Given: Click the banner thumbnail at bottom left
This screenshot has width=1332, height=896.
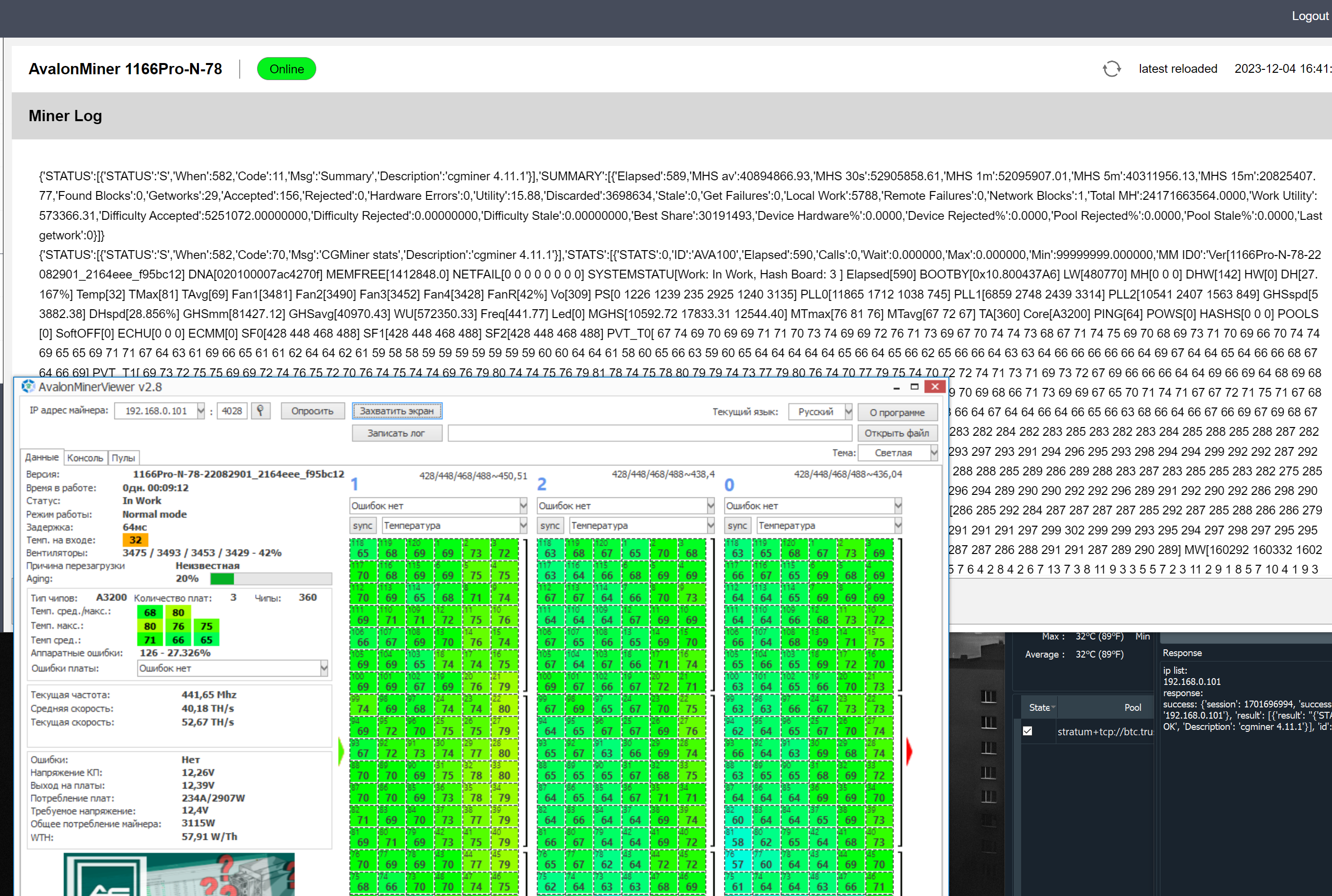Looking at the screenshot, I should point(179,875).
